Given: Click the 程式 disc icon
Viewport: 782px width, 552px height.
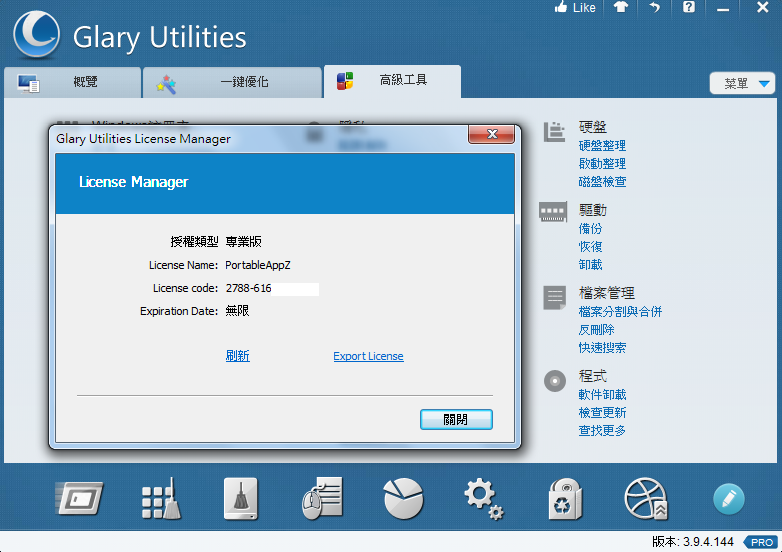Looking at the screenshot, I should pyautogui.click(x=555, y=381).
